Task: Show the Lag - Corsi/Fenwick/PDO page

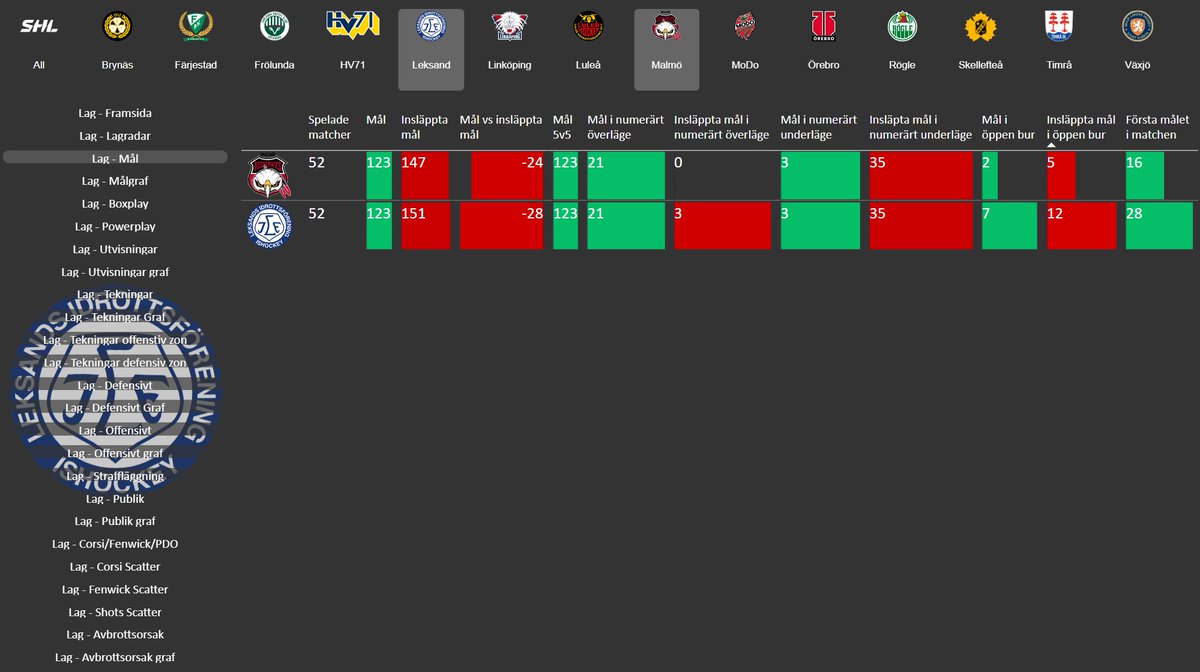Action: [115, 544]
